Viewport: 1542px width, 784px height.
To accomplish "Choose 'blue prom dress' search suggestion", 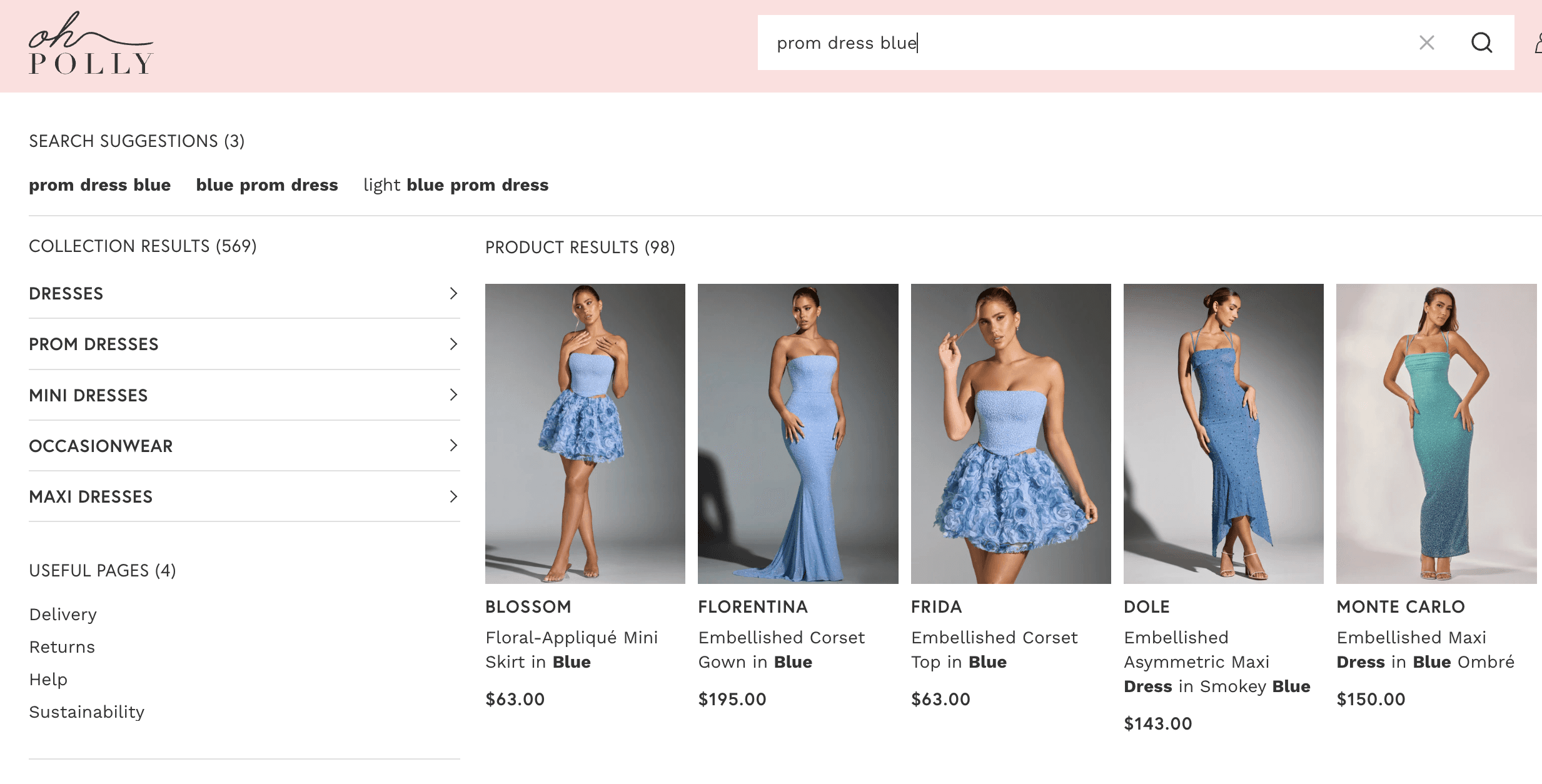I will point(267,185).
